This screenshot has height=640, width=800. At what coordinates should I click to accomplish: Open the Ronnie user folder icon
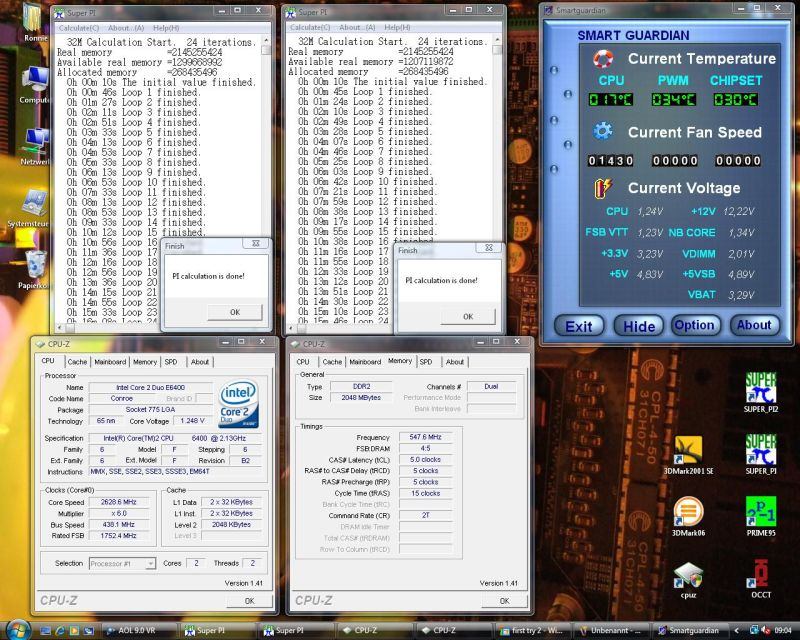coord(34,23)
